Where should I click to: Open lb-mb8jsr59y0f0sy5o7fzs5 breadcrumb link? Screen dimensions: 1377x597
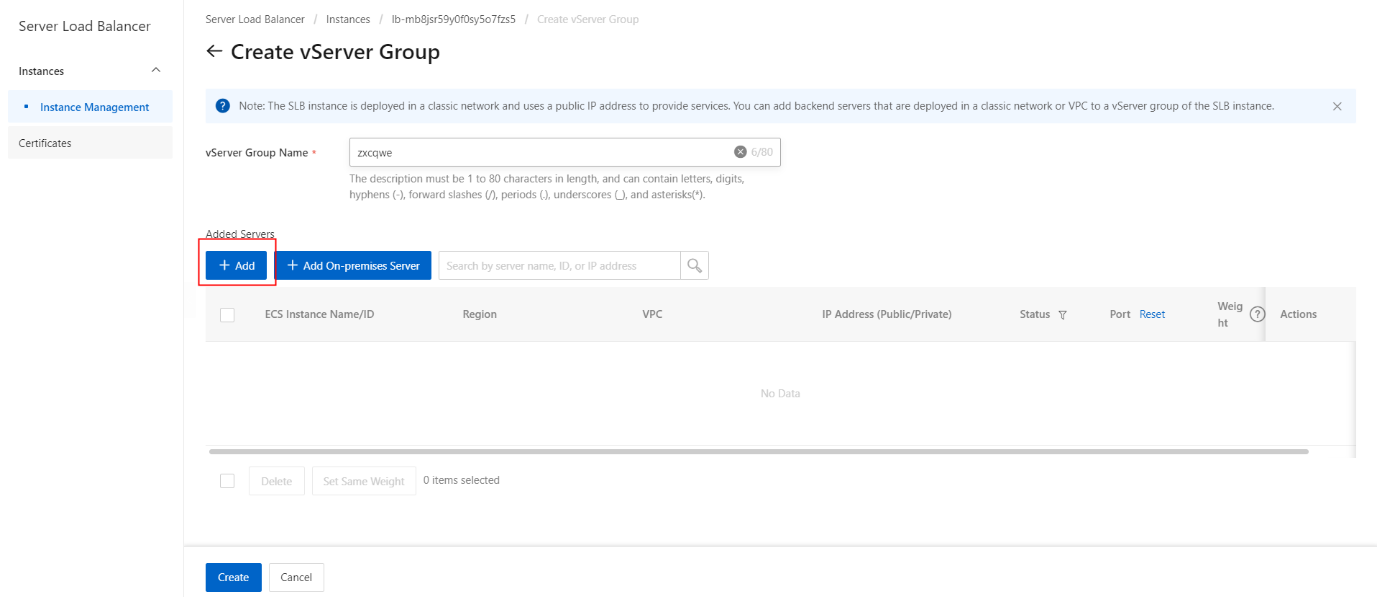(x=453, y=19)
